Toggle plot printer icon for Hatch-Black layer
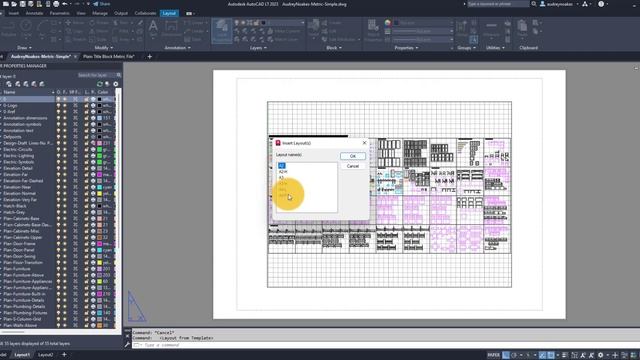This screenshot has width=640, height=360. click(x=93, y=206)
